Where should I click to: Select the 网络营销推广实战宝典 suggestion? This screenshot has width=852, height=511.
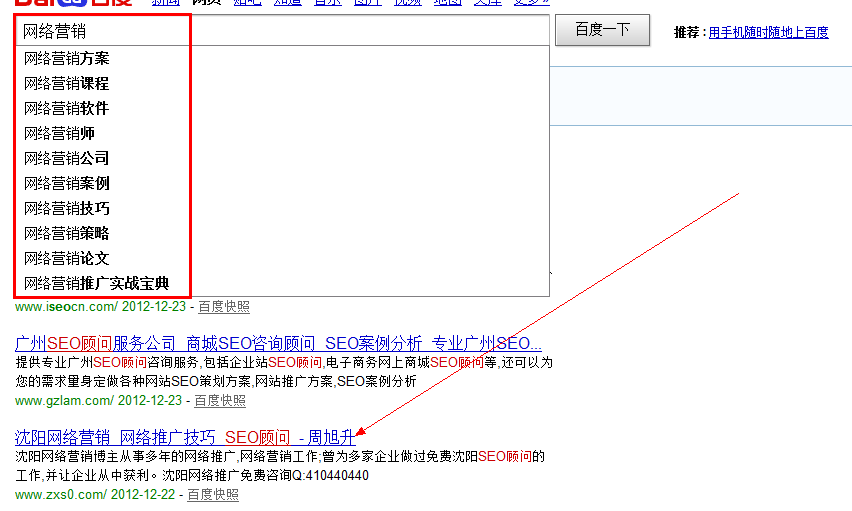point(97,284)
